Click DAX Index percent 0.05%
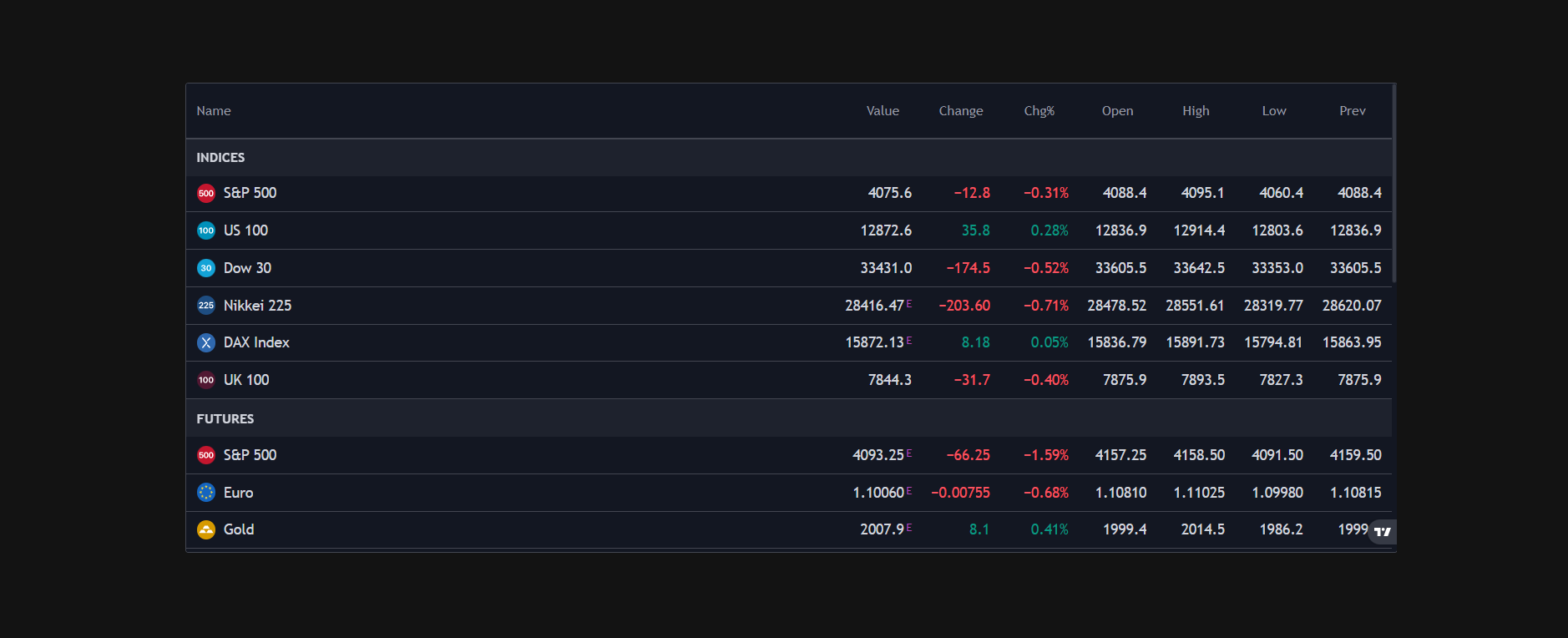 pos(1050,342)
